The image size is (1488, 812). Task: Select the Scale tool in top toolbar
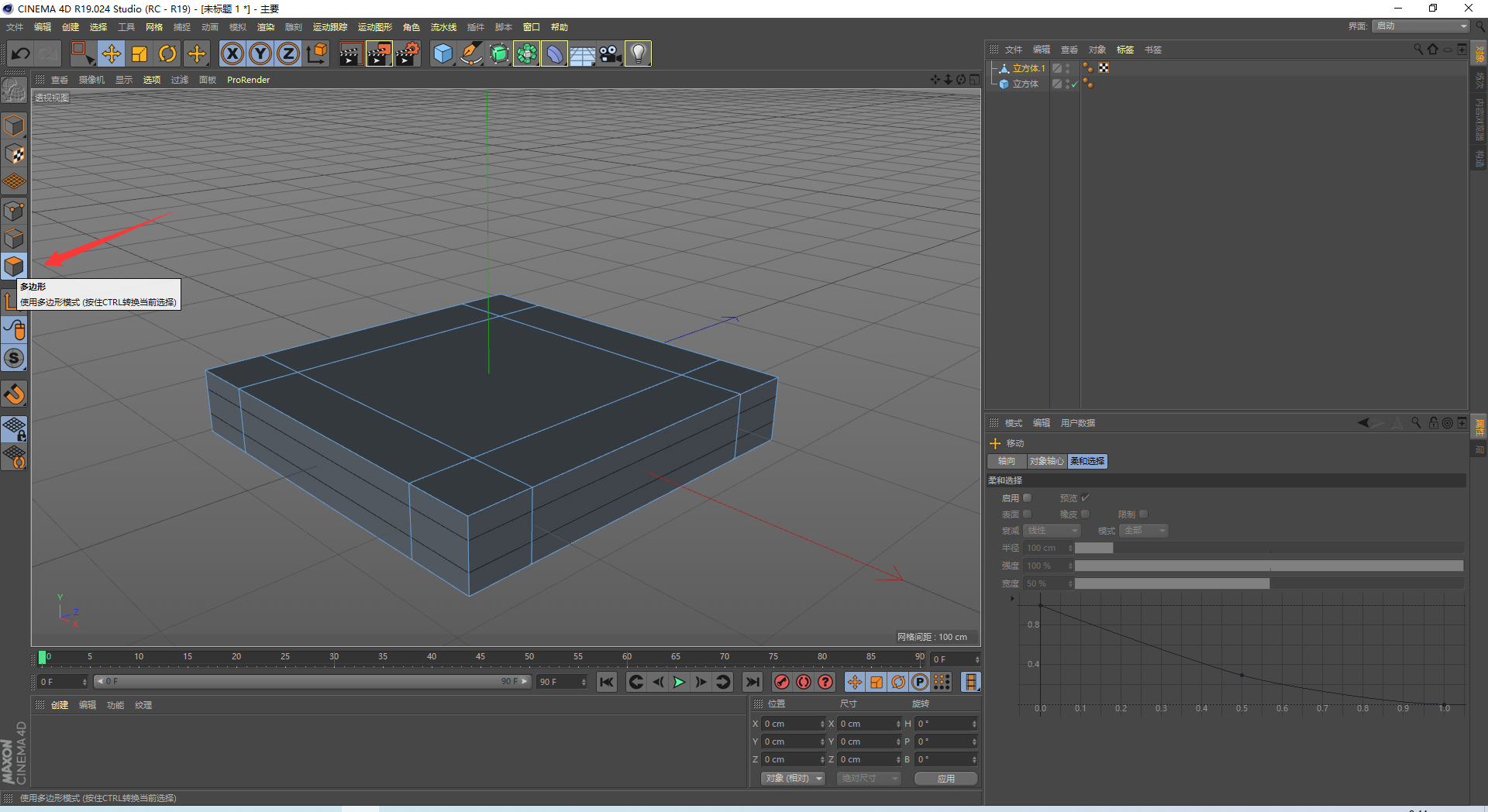[x=139, y=53]
